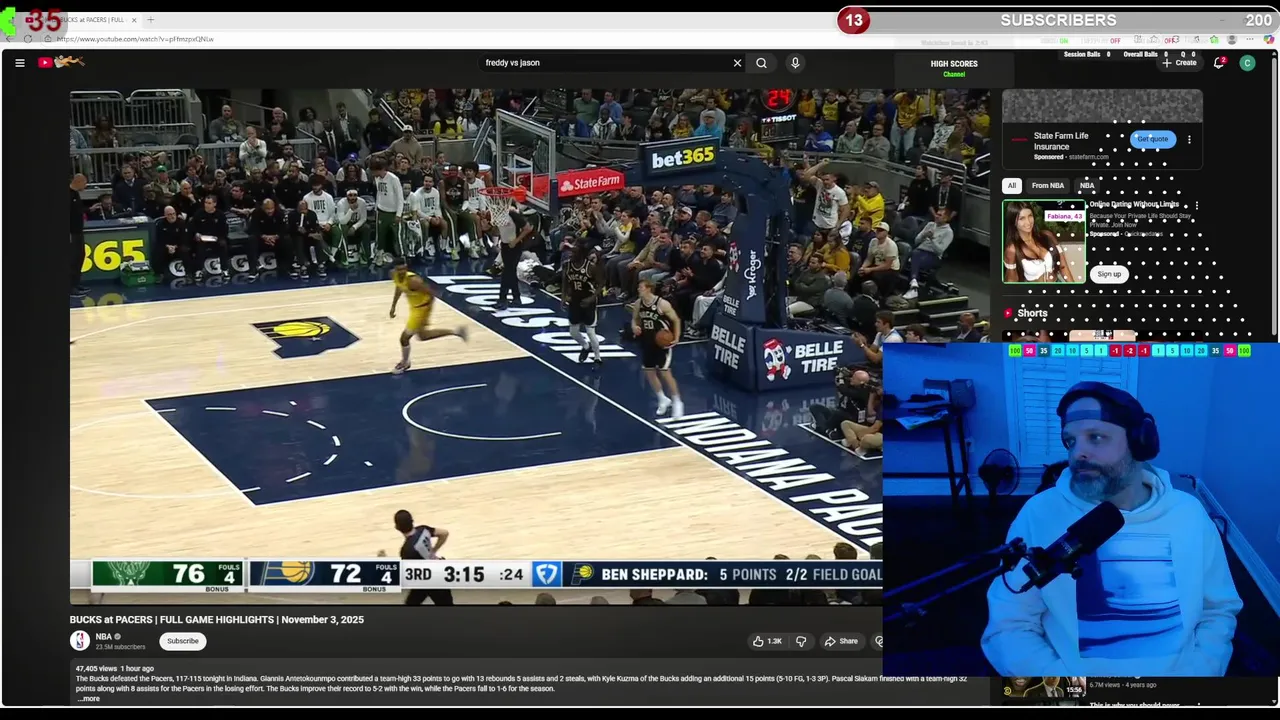The image size is (1280, 720).
Task: Click the YouTube logo home icon
Action: pyautogui.click(x=62, y=62)
